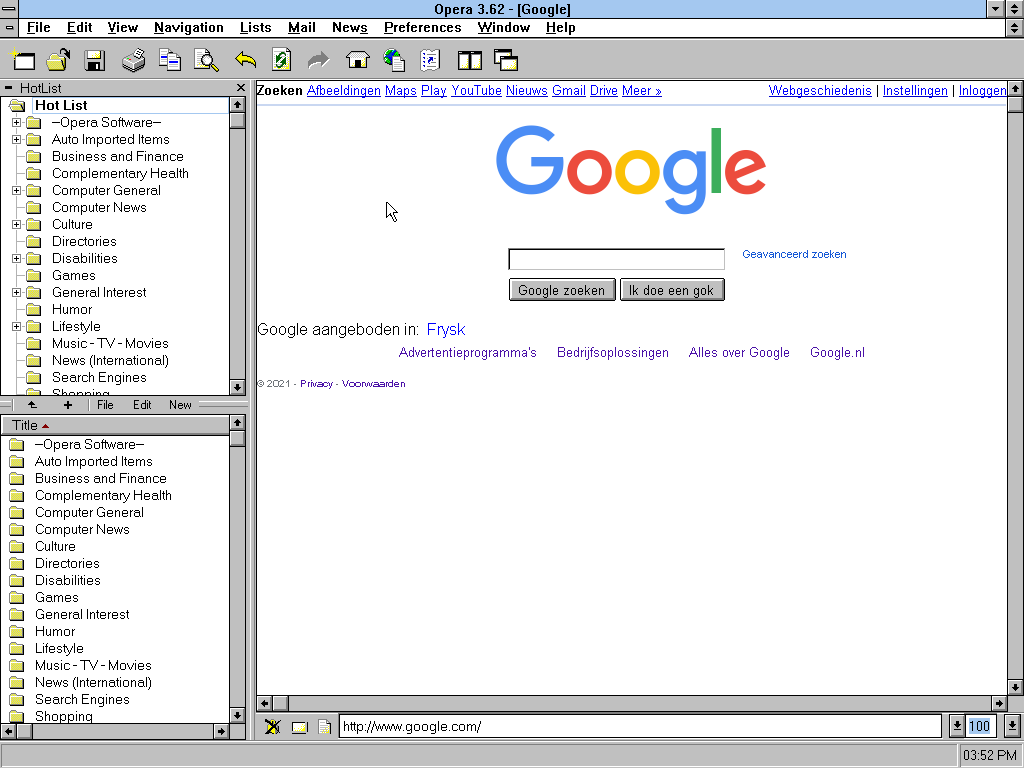Click the Save floppy disk icon

(x=95, y=60)
